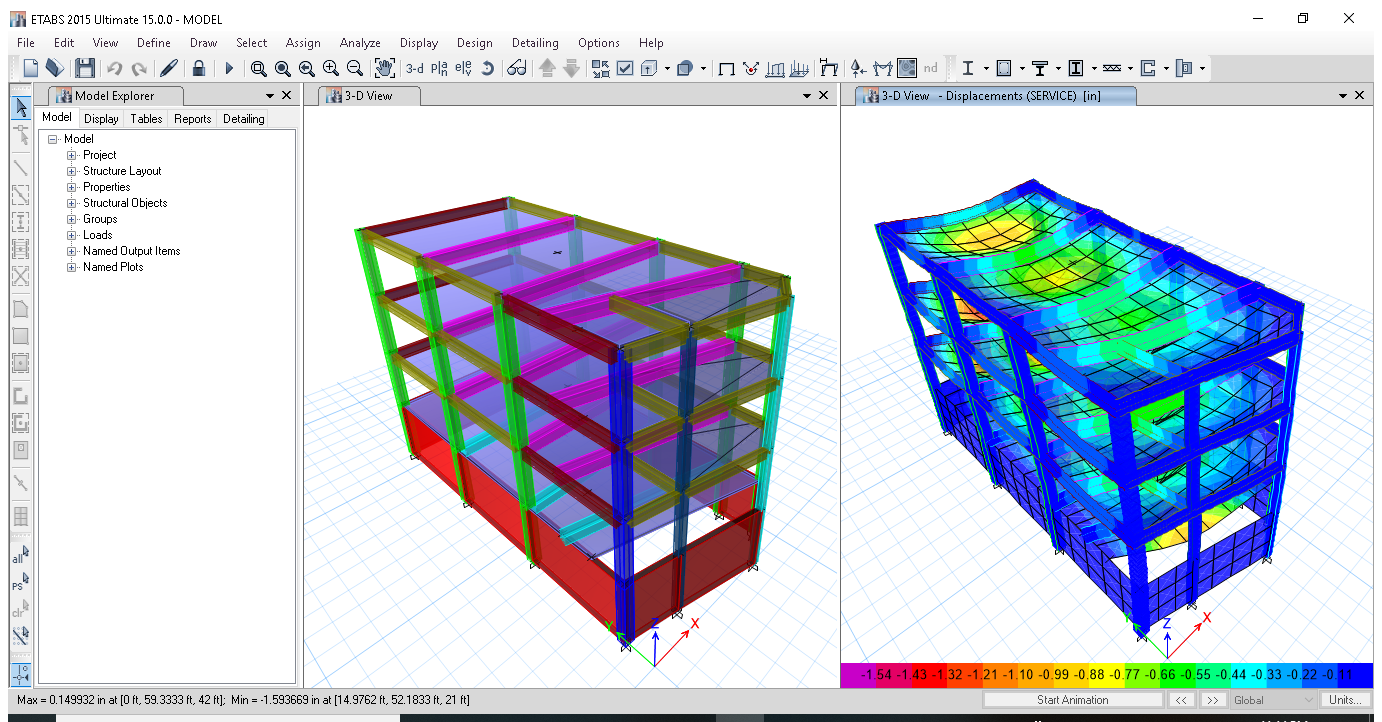This screenshot has height=722, width=1382.
Task: Click the 'PS' previous selection tool
Action: click(20, 582)
